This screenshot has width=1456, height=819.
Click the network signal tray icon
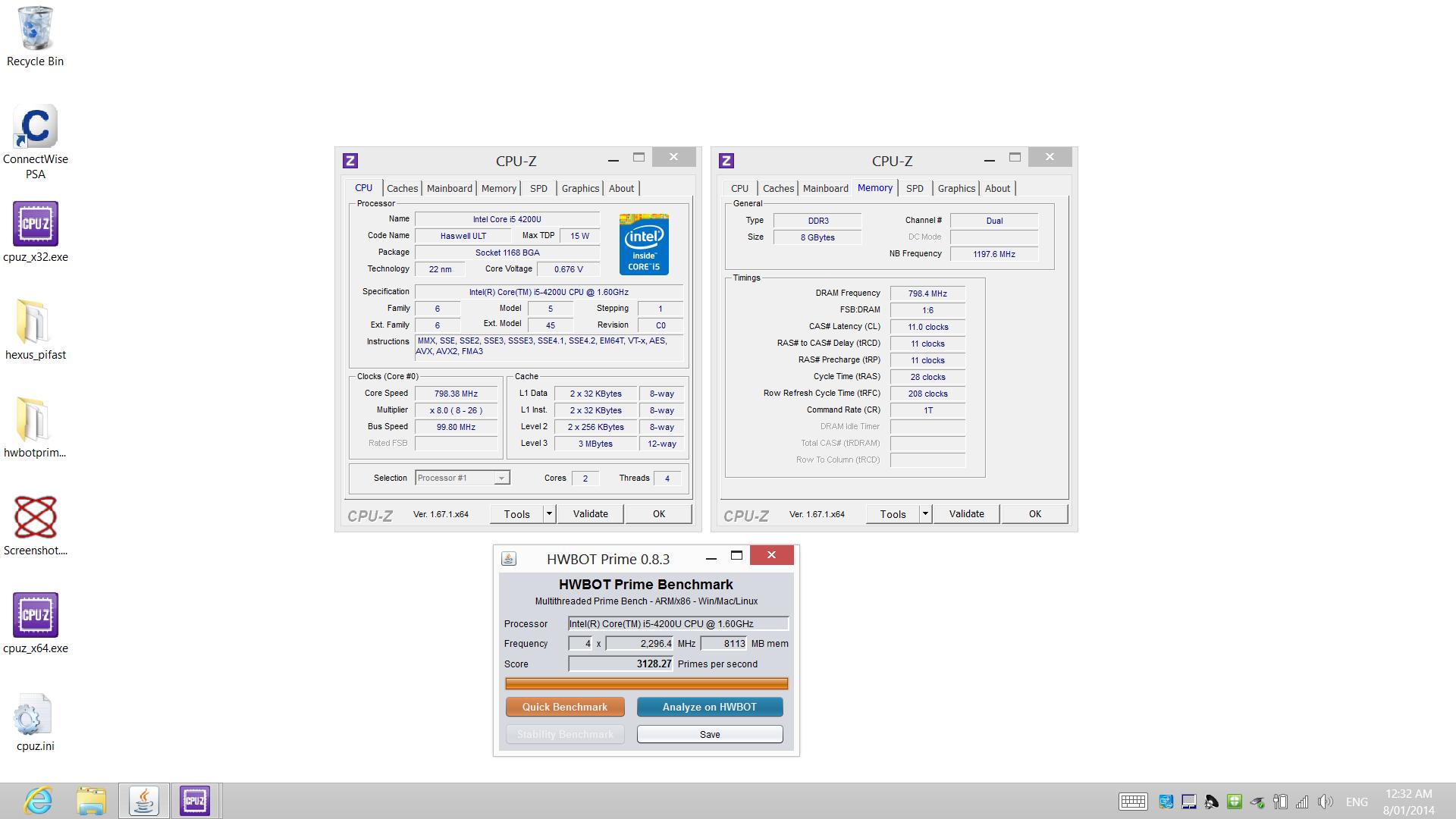click(1302, 802)
